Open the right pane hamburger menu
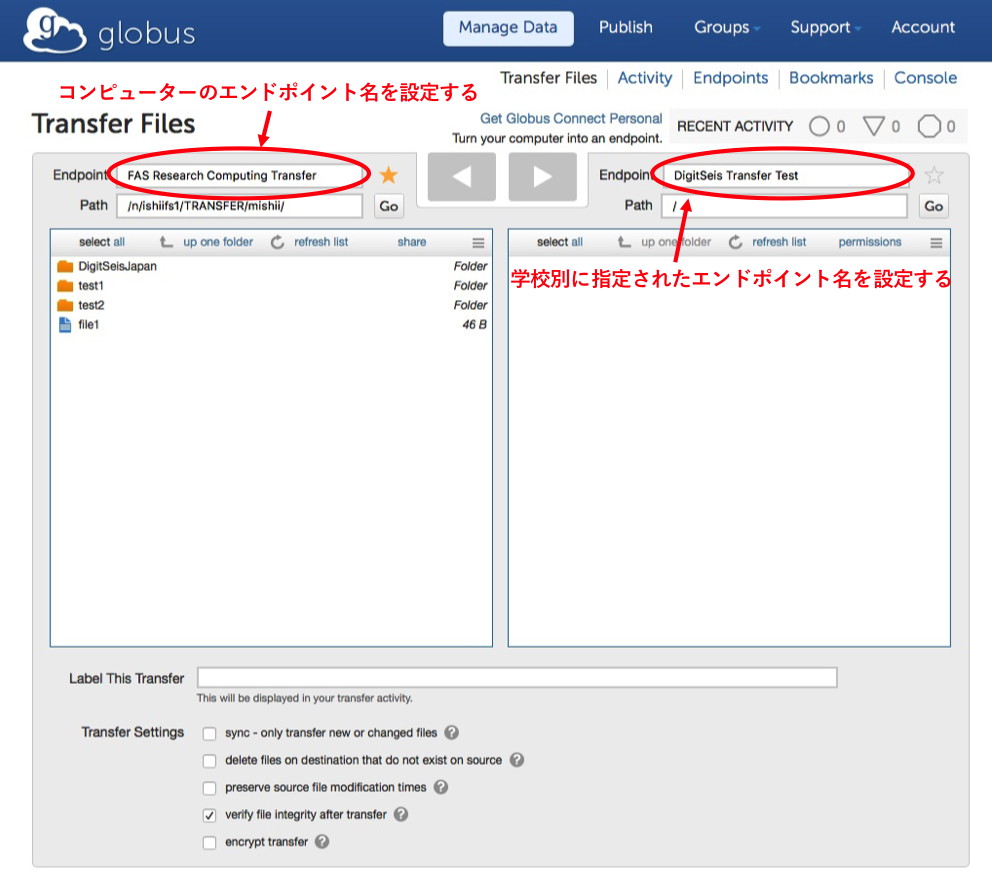The image size is (992, 882). tap(936, 242)
